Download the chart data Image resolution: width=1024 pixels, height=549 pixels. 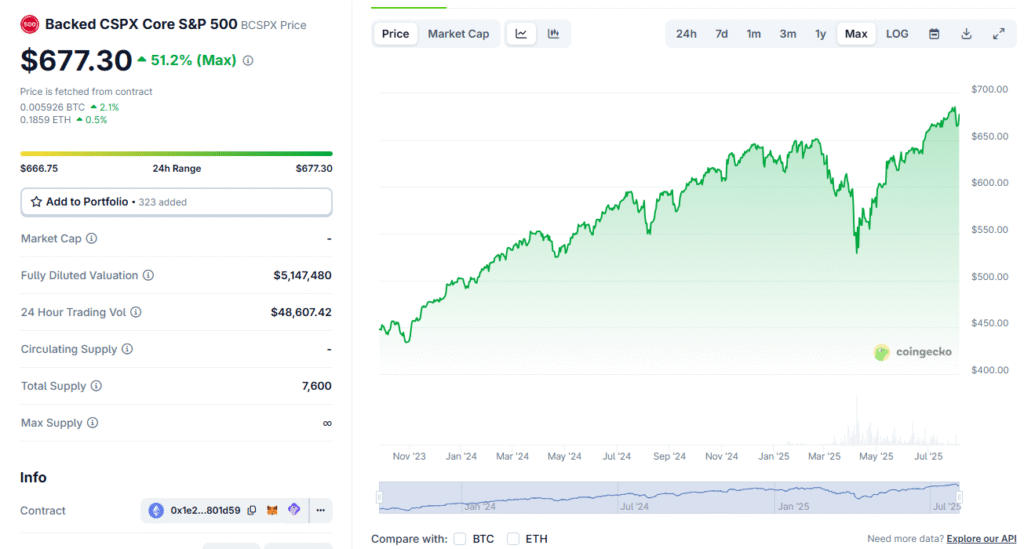(x=966, y=34)
